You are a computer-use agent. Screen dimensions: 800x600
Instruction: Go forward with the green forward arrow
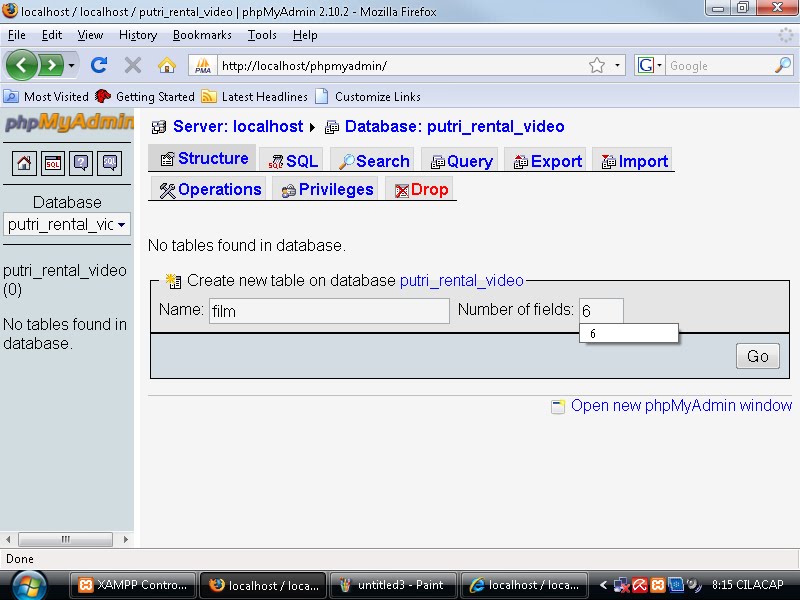pyautogui.click(x=51, y=65)
